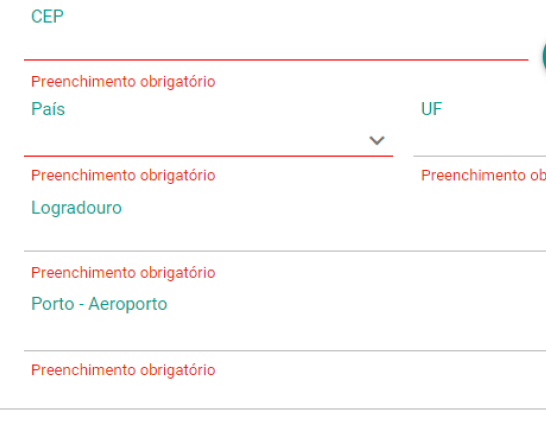Viewport: 546px width, 432px height.
Task: Click the UF label text
Action: pos(431,109)
